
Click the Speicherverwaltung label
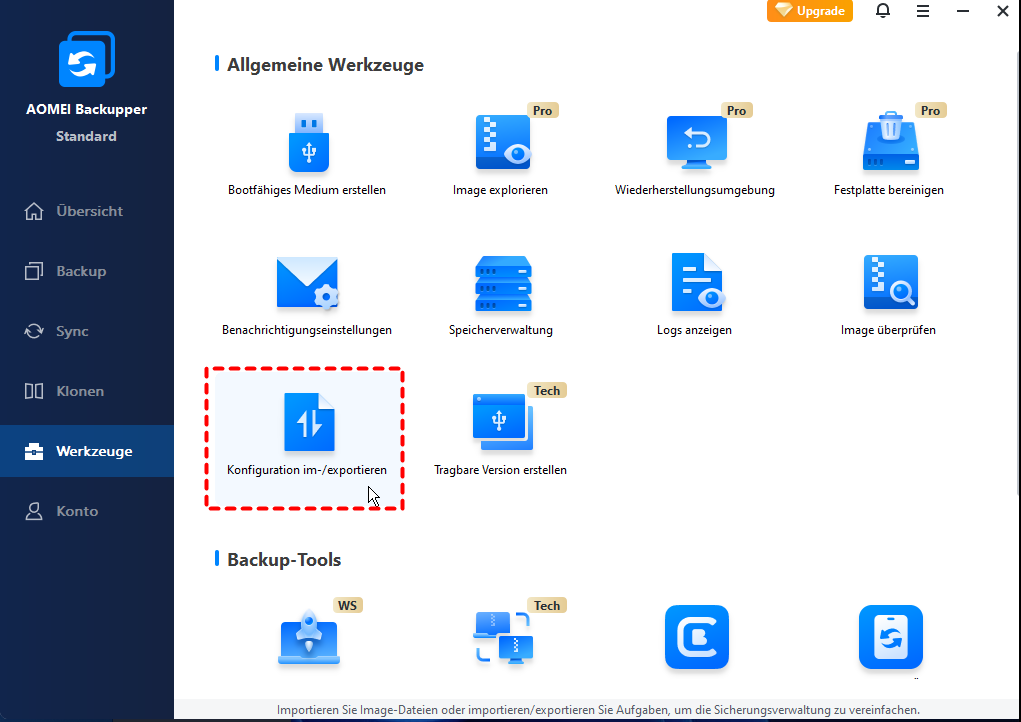point(501,330)
